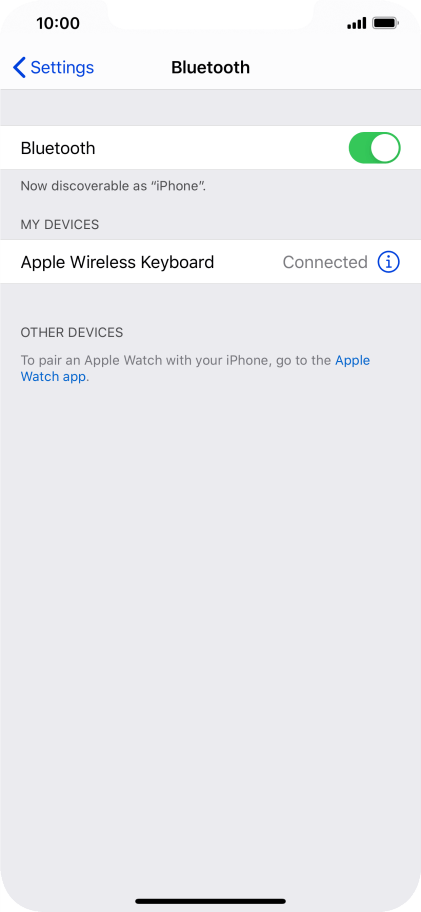421x912 pixels.
Task: Click the MY DEVICES section header
Action: [60, 224]
